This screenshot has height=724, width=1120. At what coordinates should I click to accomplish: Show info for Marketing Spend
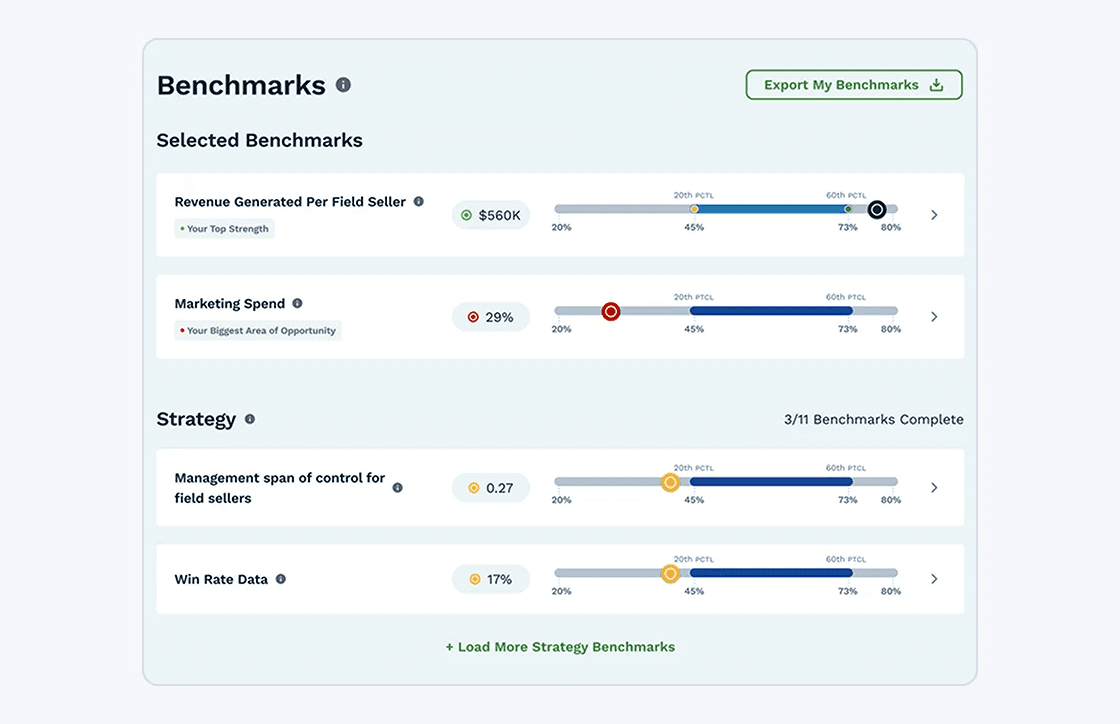(x=297, y=303)
